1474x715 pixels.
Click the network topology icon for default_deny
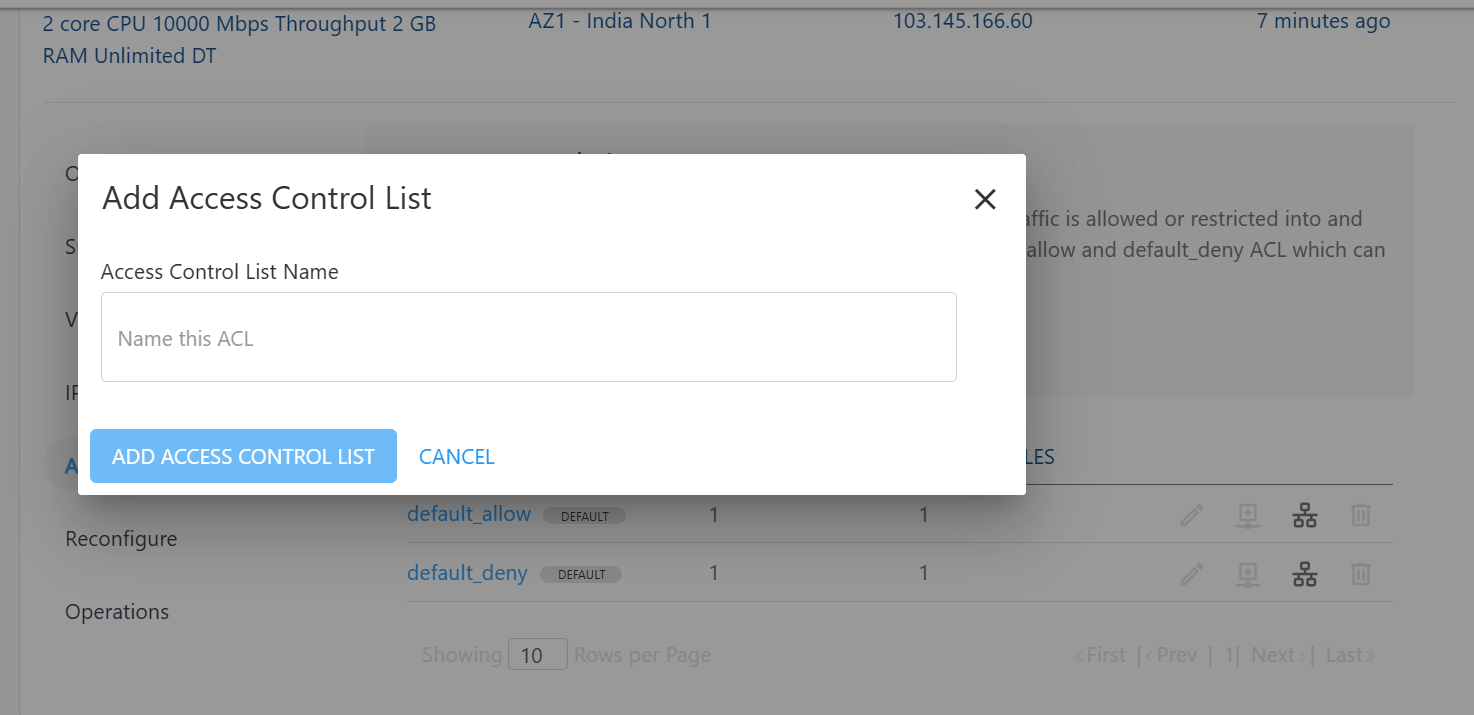coord(1304,574)
